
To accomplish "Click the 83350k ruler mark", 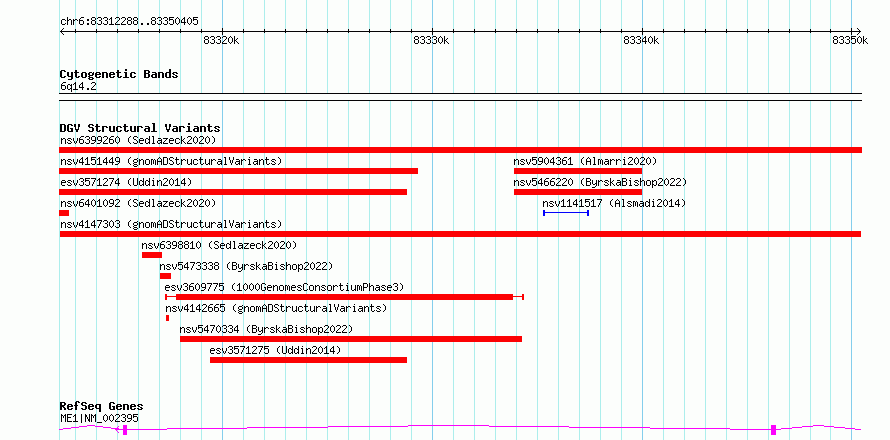I will point(850,40).
